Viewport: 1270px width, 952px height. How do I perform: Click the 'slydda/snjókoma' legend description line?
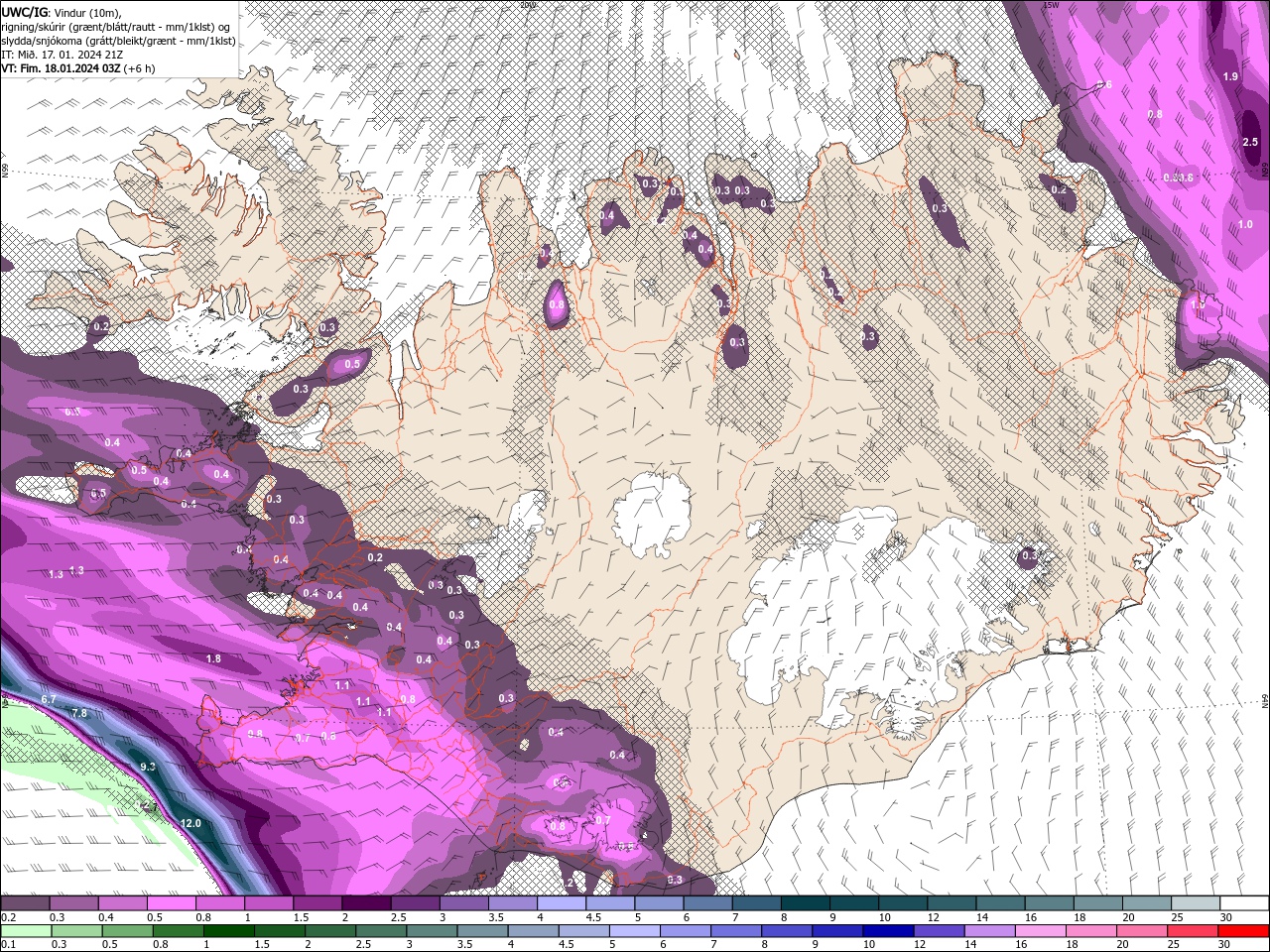click(x=118, y=41)
